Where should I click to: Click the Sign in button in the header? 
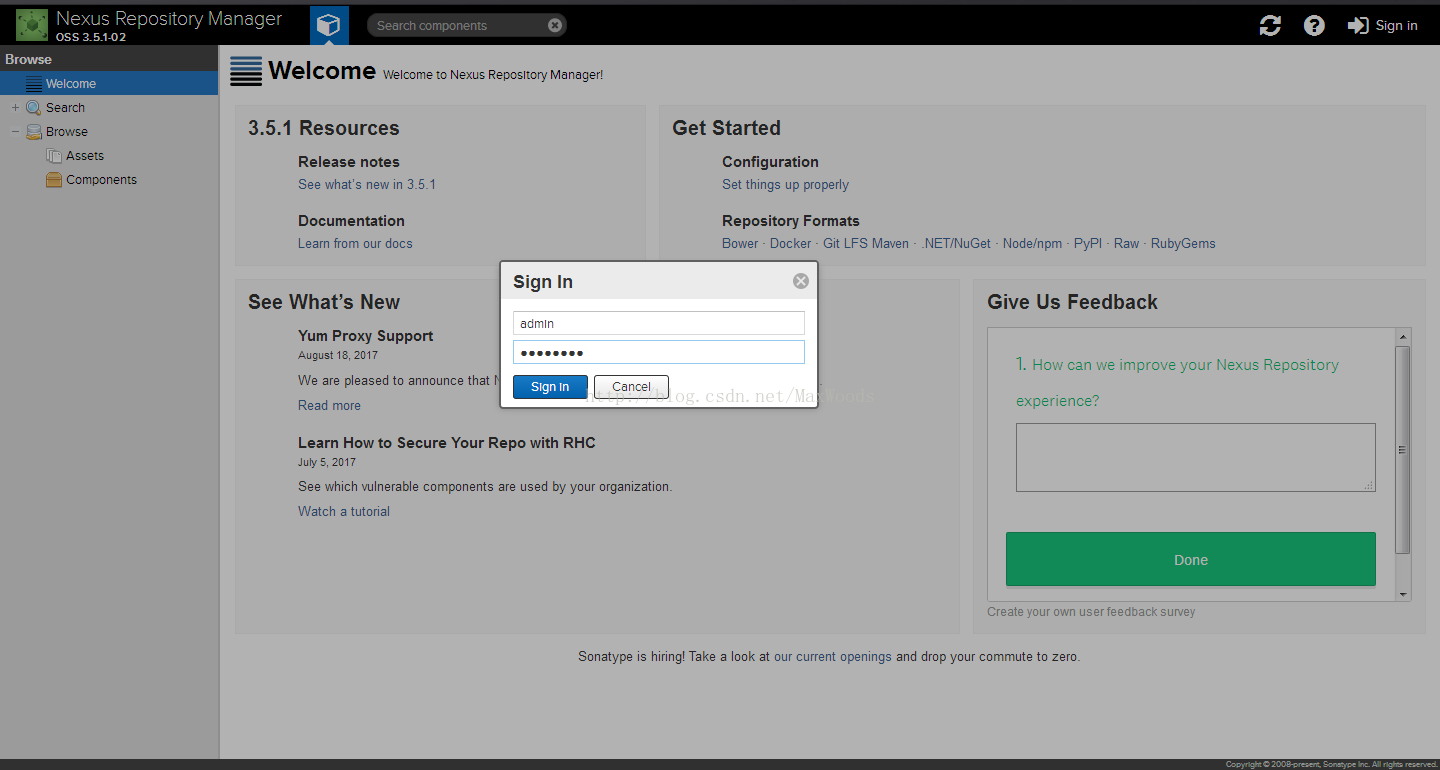[x=1383, y=26]
